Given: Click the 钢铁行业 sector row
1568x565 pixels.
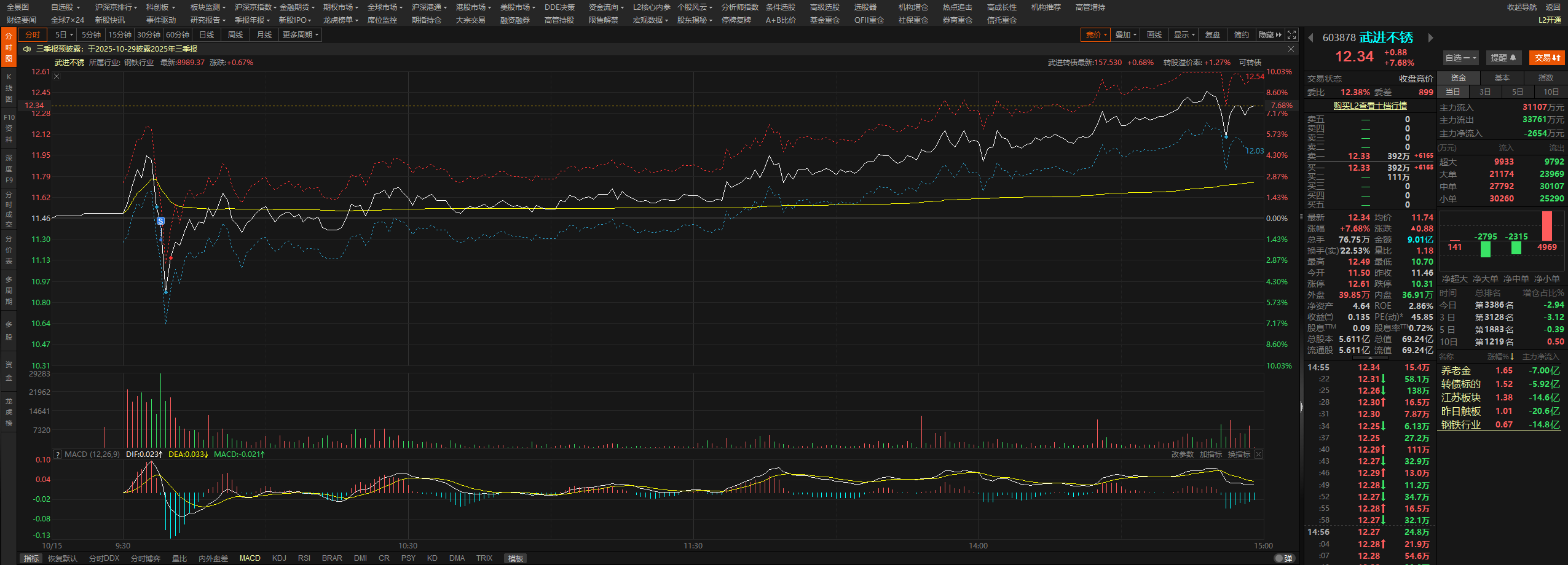Looking at the screenshot, I should pyautogui.click(x=1500, y=425).
